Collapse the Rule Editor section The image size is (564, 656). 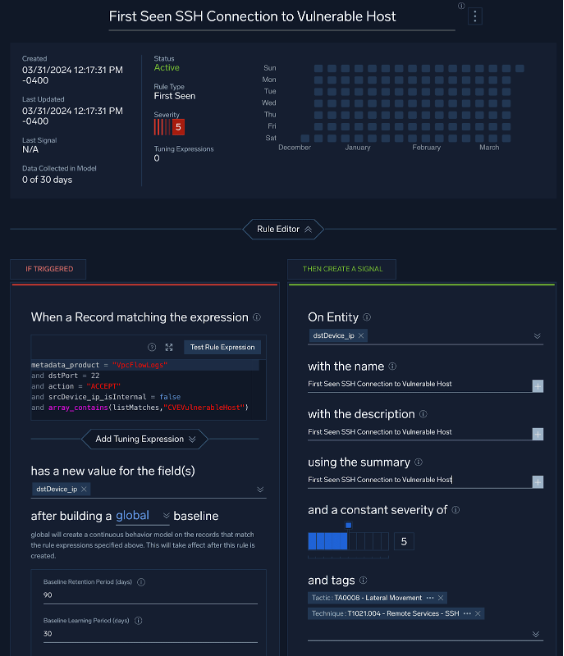(x=283, y=229)
